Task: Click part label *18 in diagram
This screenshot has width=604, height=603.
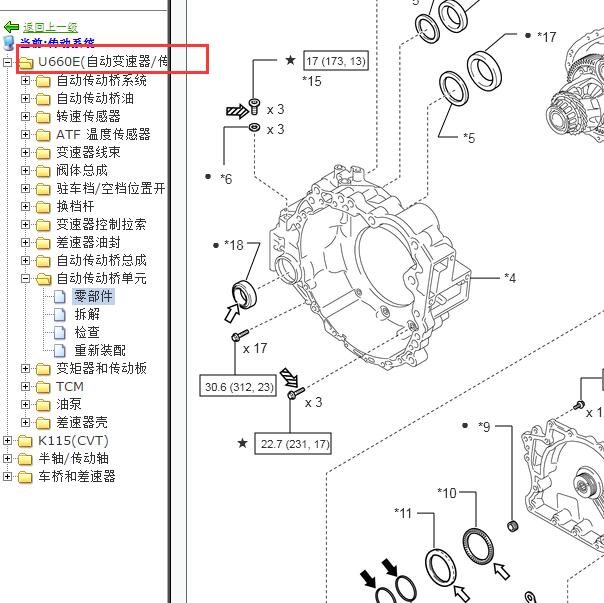Action: click(x=234, y=245)
